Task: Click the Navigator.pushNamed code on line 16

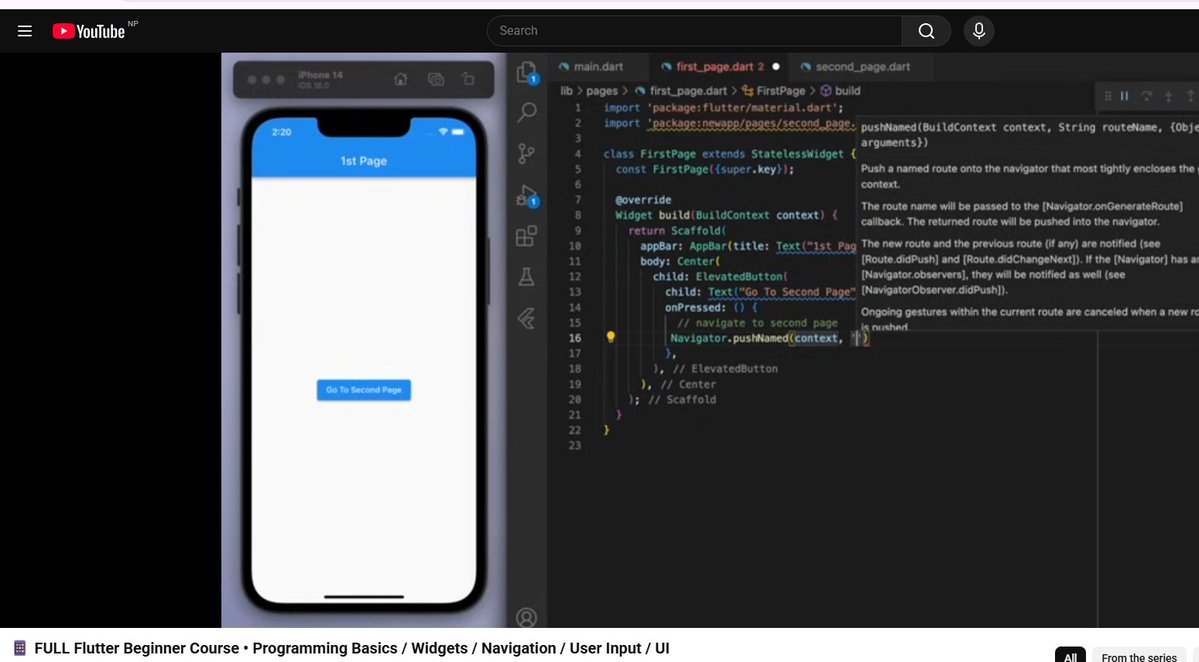Action: (729, 338)
